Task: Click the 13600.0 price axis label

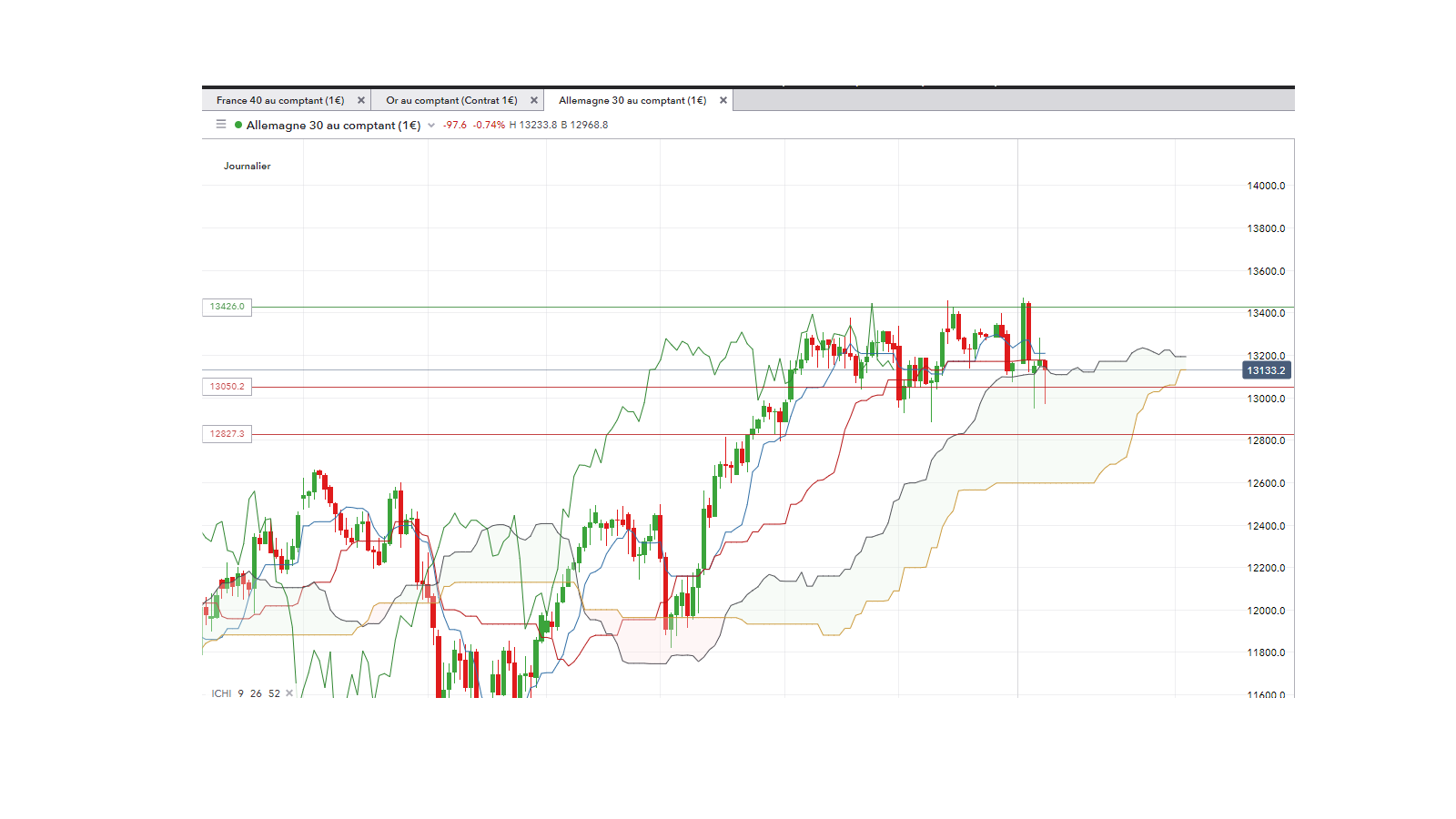Action: pyautogui.click(x=1266, y=271)
